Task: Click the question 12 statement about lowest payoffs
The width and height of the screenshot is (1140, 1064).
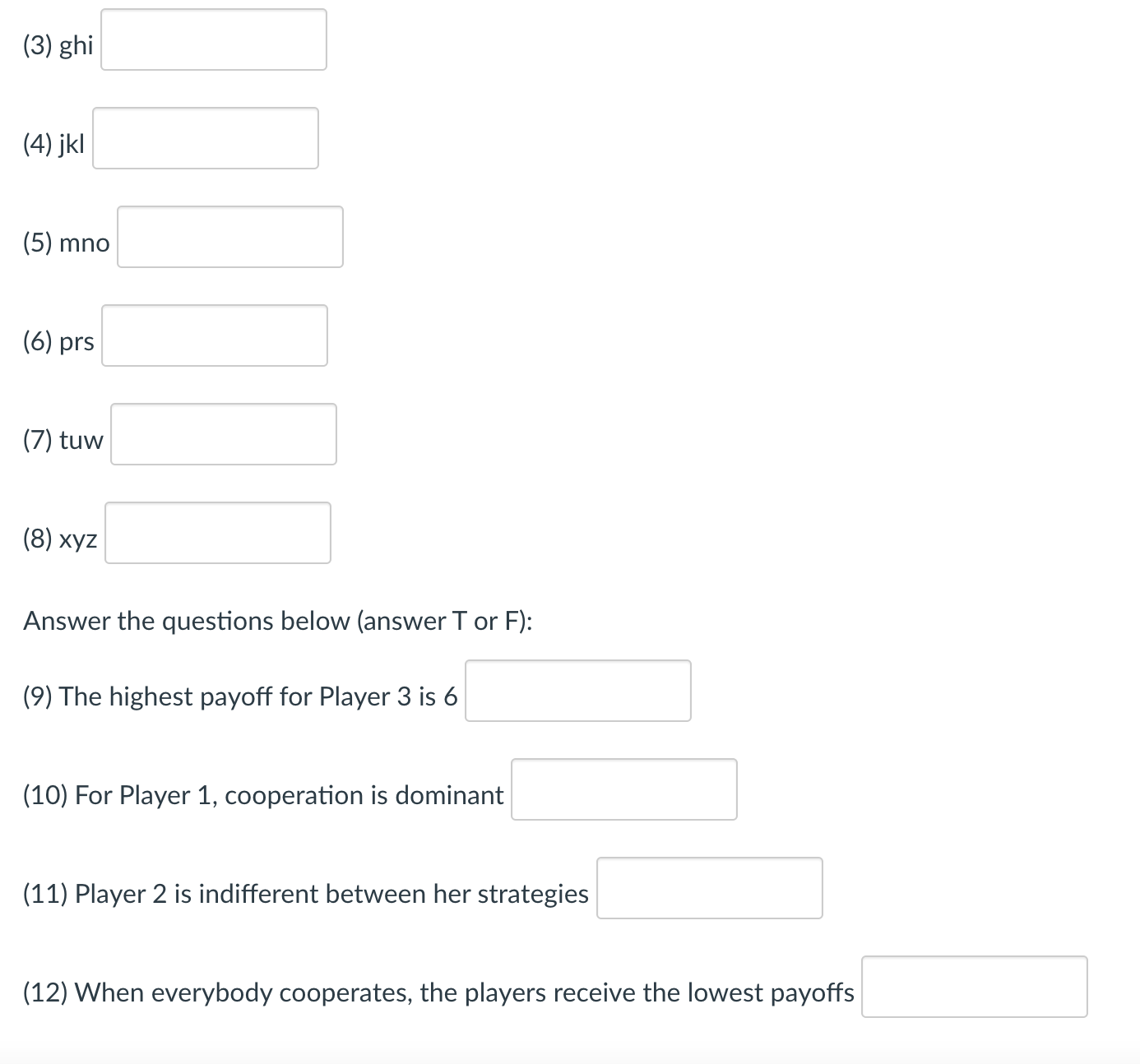Action: pyautogui.click(x=438, y=992)
